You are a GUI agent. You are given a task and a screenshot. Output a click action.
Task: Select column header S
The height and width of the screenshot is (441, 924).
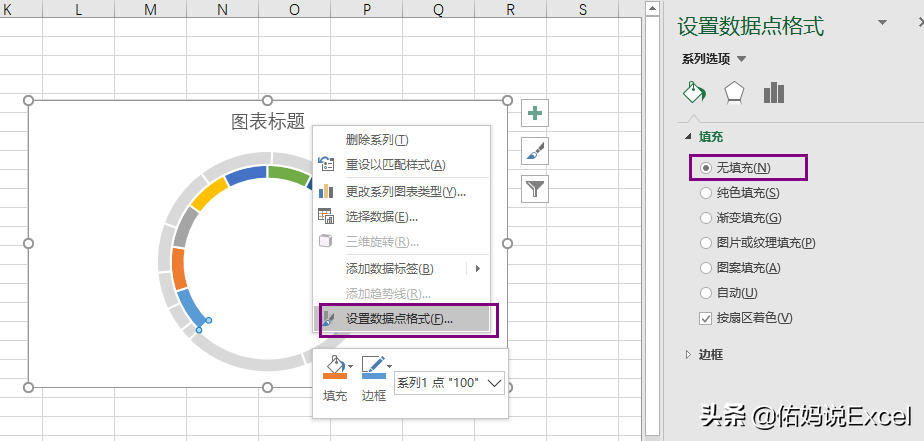pyautogui.click(x=582, y=9)
